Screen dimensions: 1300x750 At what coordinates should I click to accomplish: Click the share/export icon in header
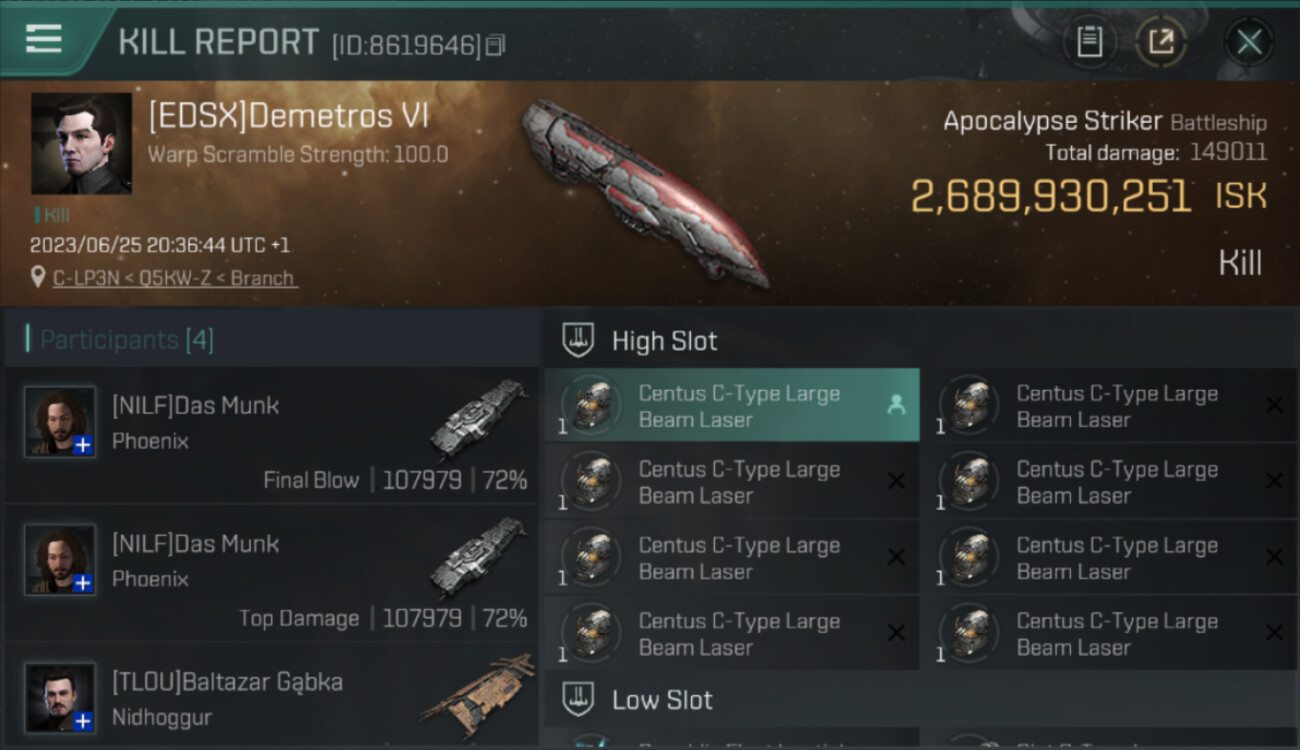(1161, 42)
